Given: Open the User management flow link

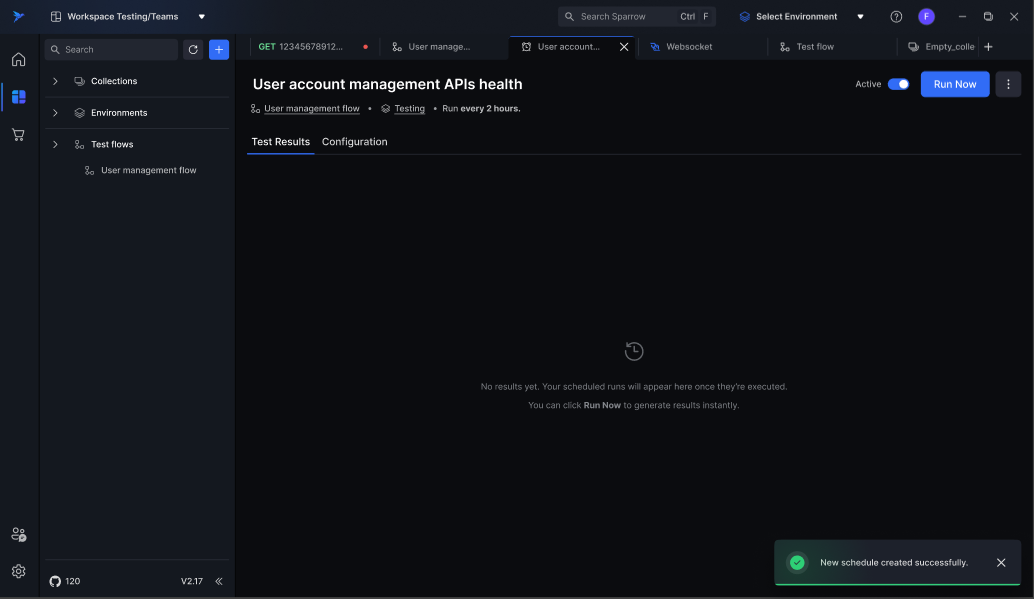Looking at the screenshot, I should [x=311, y=109].
